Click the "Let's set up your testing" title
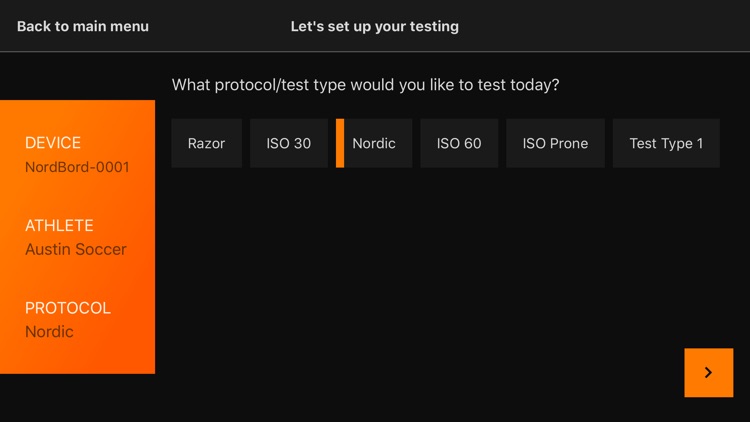Viewport: 750px width, 422px height. click(374, 26)
